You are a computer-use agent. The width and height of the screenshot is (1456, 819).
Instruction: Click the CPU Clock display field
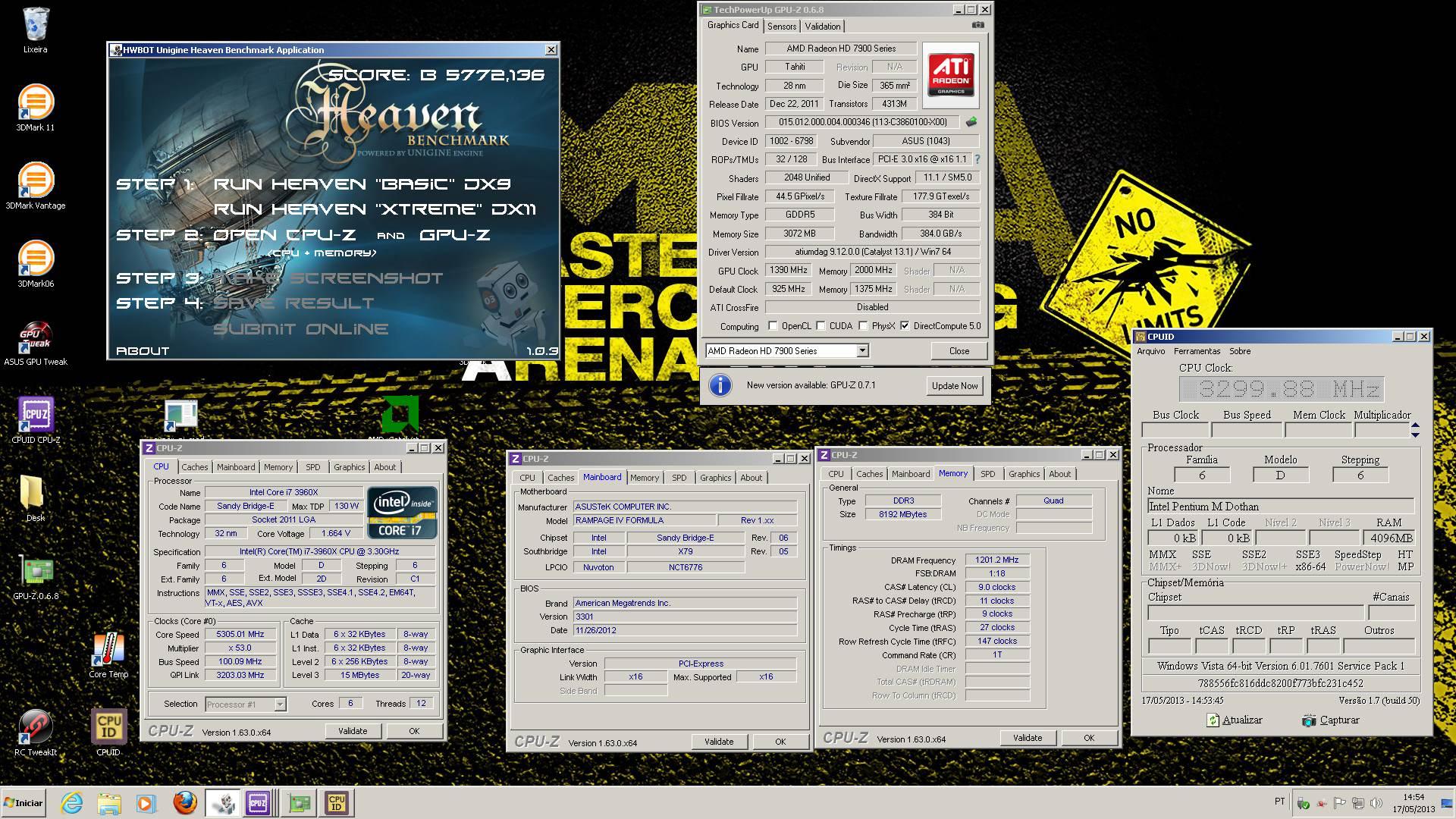(1282, 390)
